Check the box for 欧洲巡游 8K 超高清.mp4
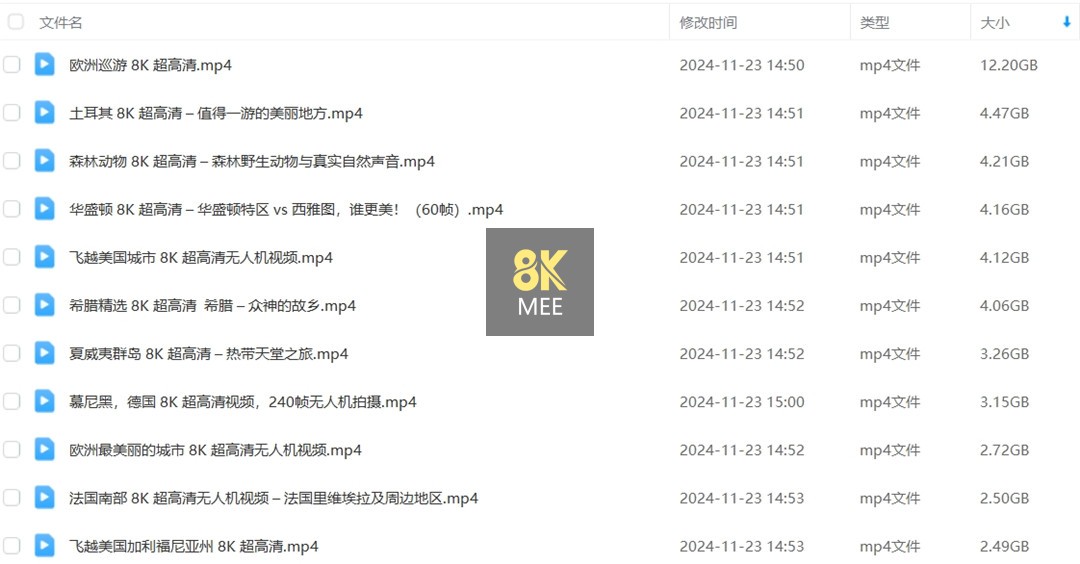1080x564 pixels. pos(12,65)
